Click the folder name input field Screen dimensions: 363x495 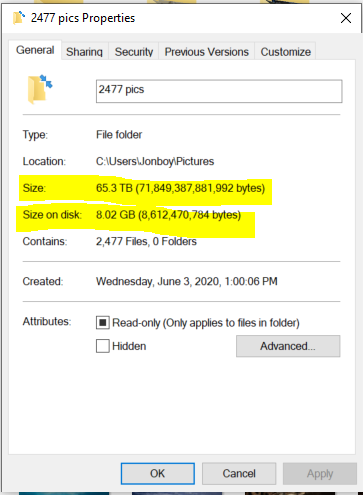click(219, 91)
